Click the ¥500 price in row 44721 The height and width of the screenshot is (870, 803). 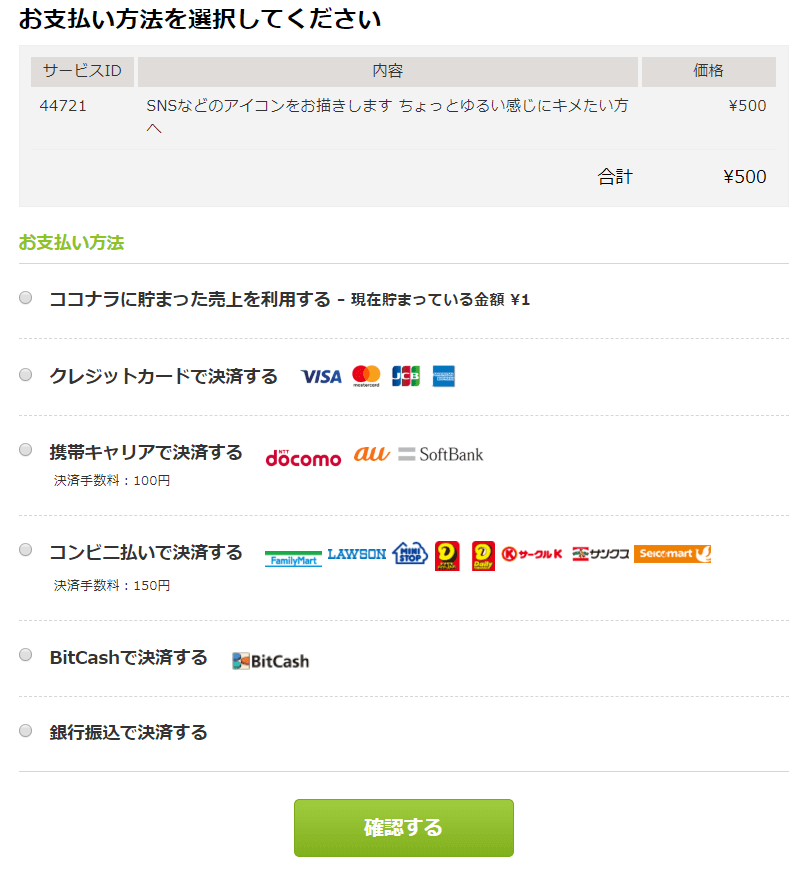point(748,106)
